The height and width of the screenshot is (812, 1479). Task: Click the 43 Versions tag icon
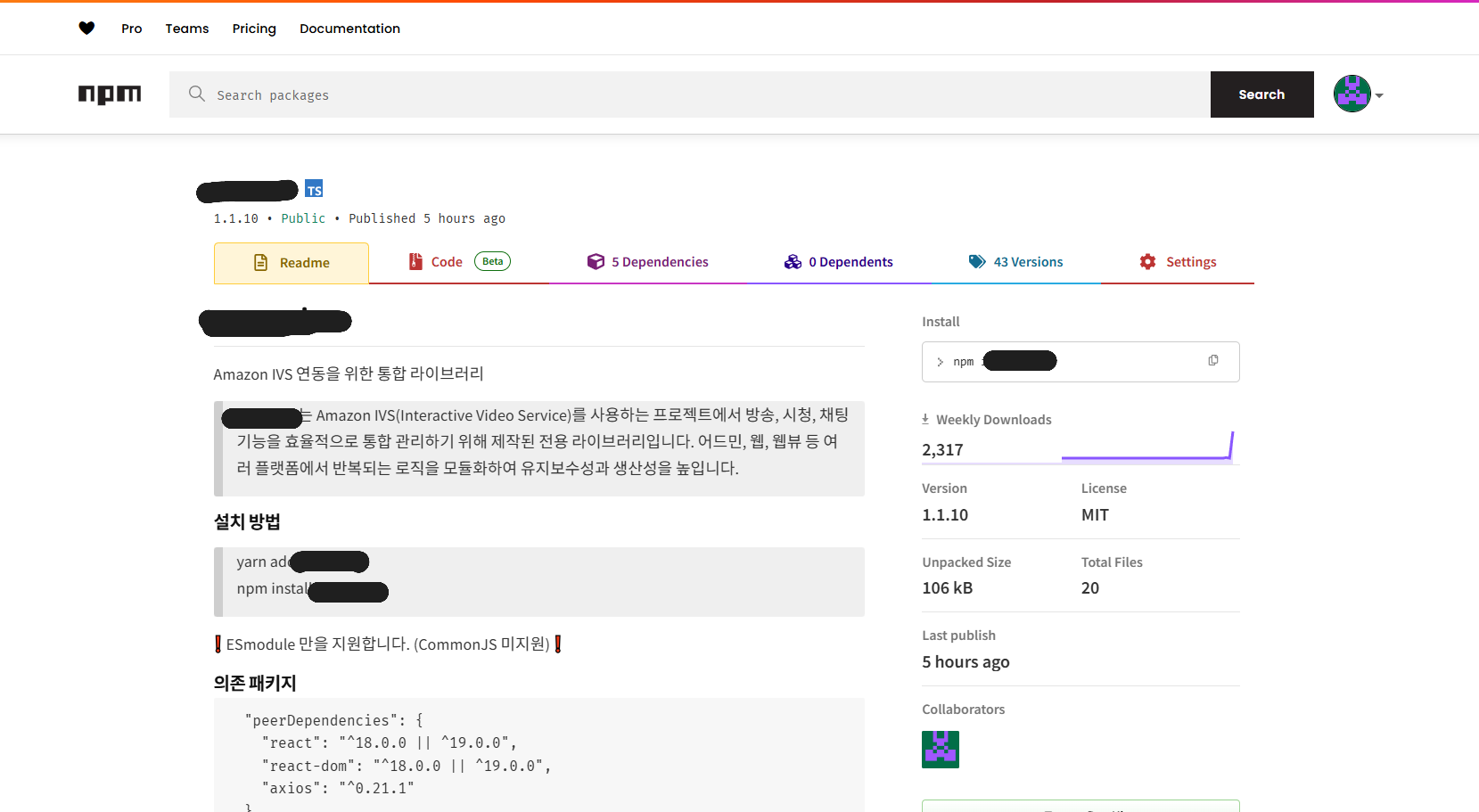click(x=977, y=262)
